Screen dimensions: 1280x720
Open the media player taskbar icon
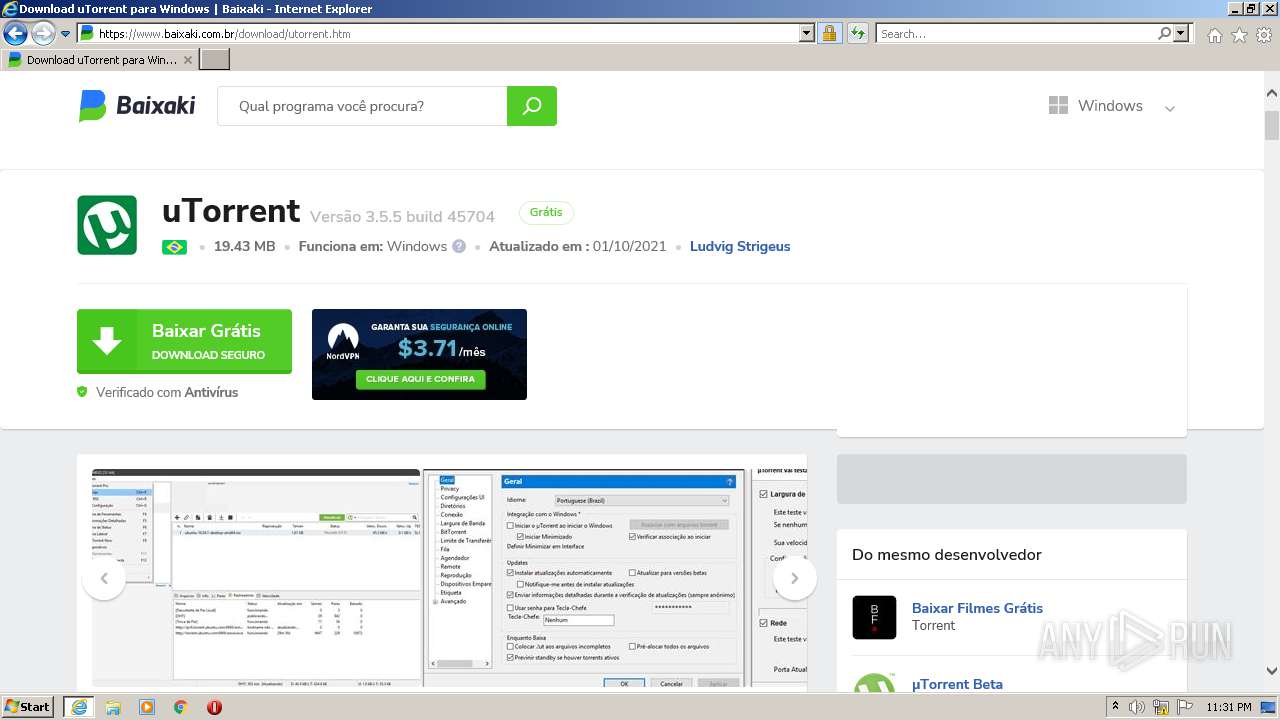(147, 707)
